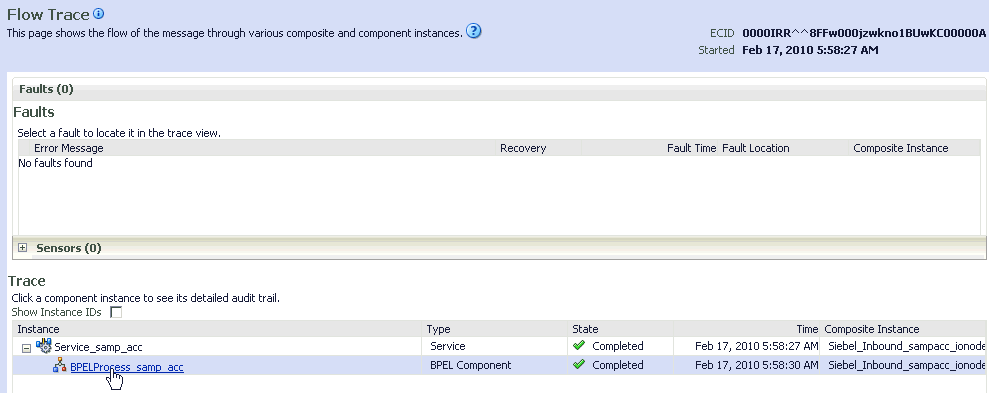The width and height of the screenshot is (989, 393).
Task: Click the 'BPEL Component' type cell
Action: pos(471,365)
